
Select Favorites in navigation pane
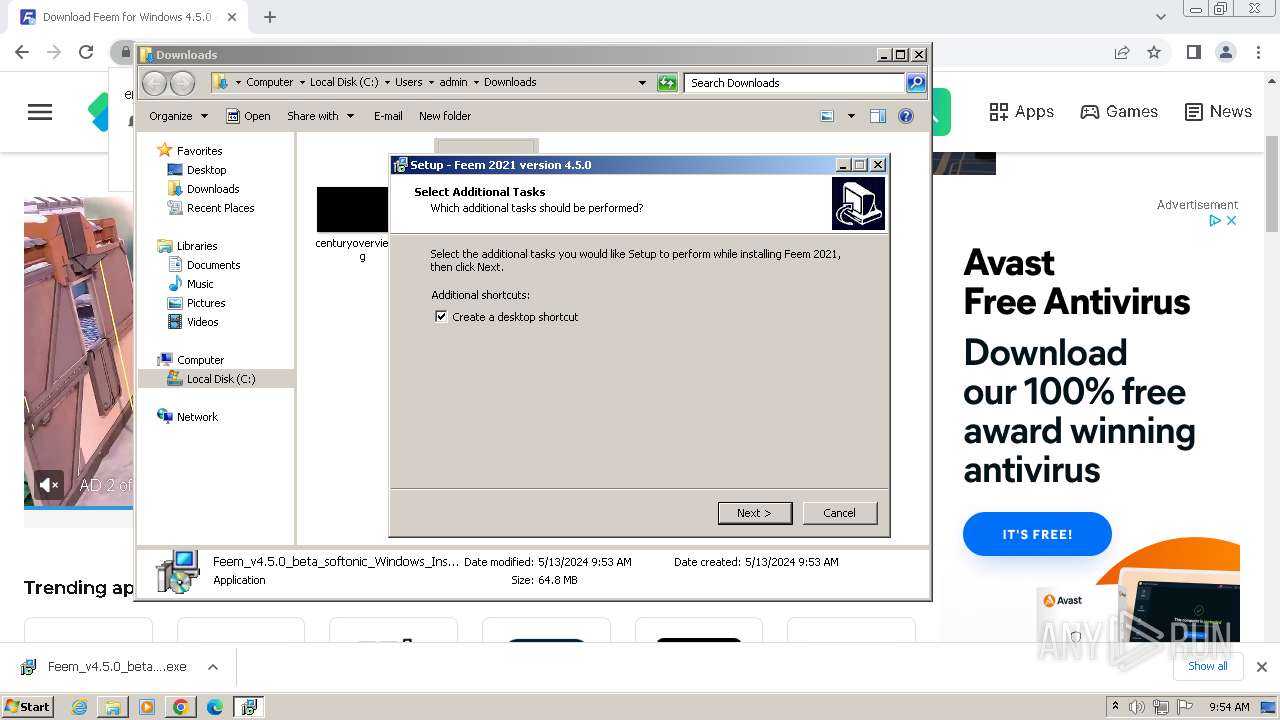[199, 151]
